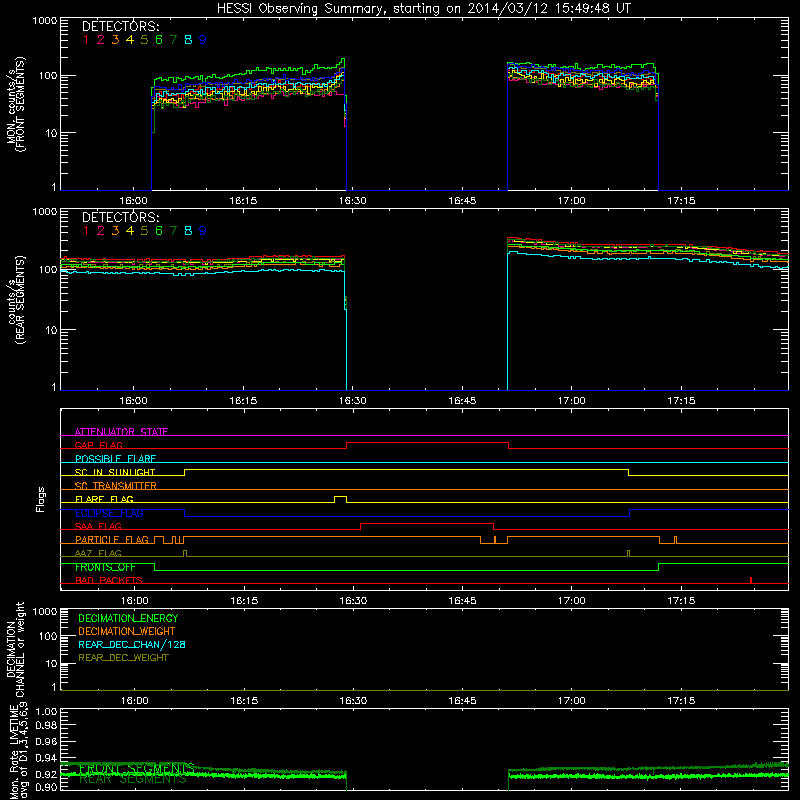
Task: Click cyan detector 8 in rear segments legend
Action: click(x=188, y=231)
